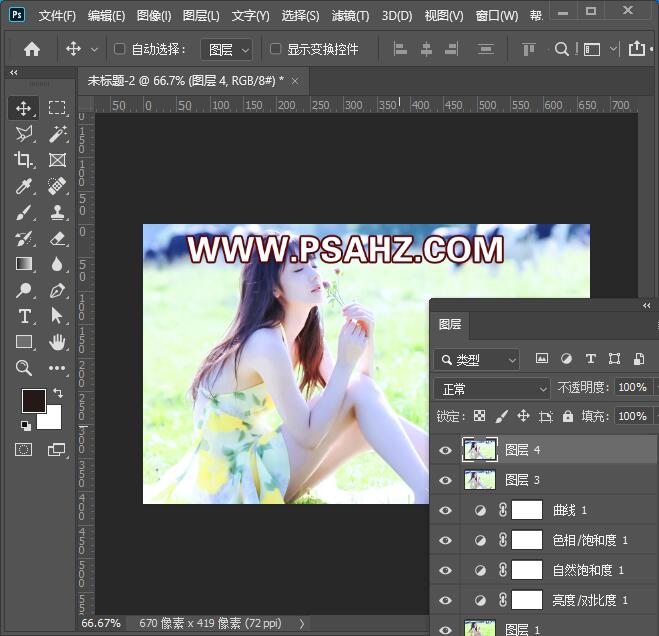Select the Zoom tool
Viewport: 659px width, 636px height.
[24, 368]
